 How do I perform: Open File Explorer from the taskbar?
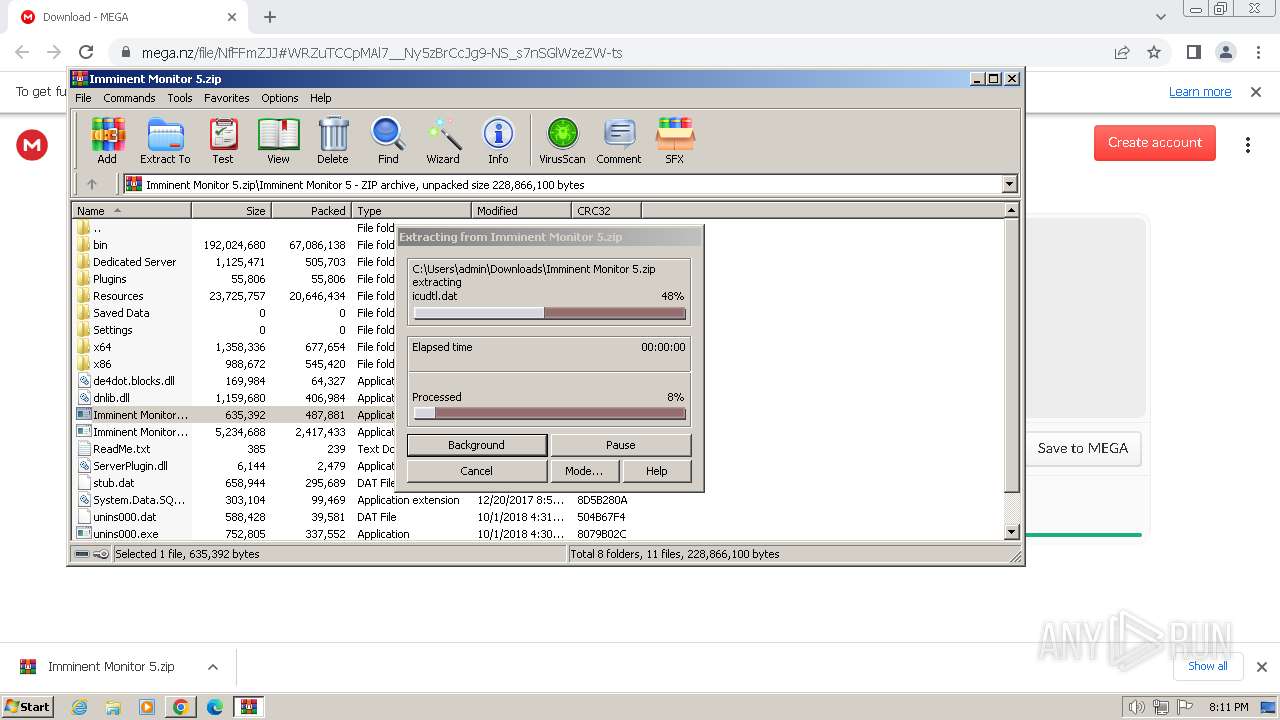click(x=113, y=707)
